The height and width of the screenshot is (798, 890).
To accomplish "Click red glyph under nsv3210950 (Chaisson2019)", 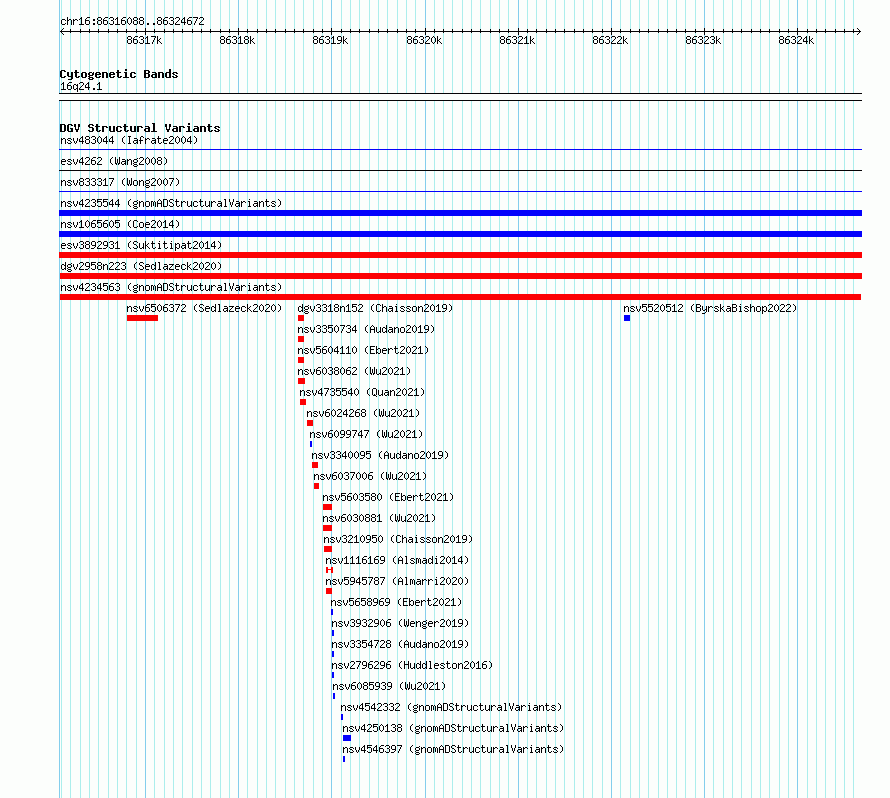I will tap(328, 549).
